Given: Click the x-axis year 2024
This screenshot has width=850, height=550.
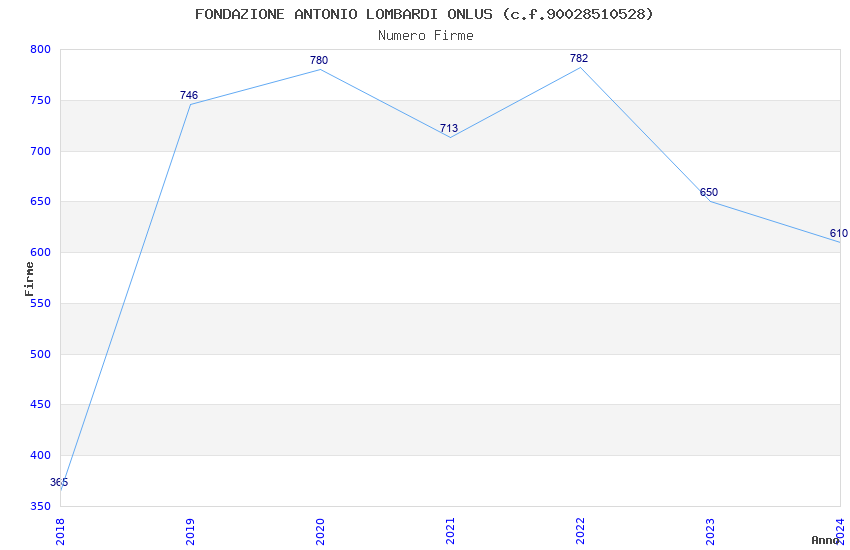Looking at the screenshot, I should click(840, 532).
